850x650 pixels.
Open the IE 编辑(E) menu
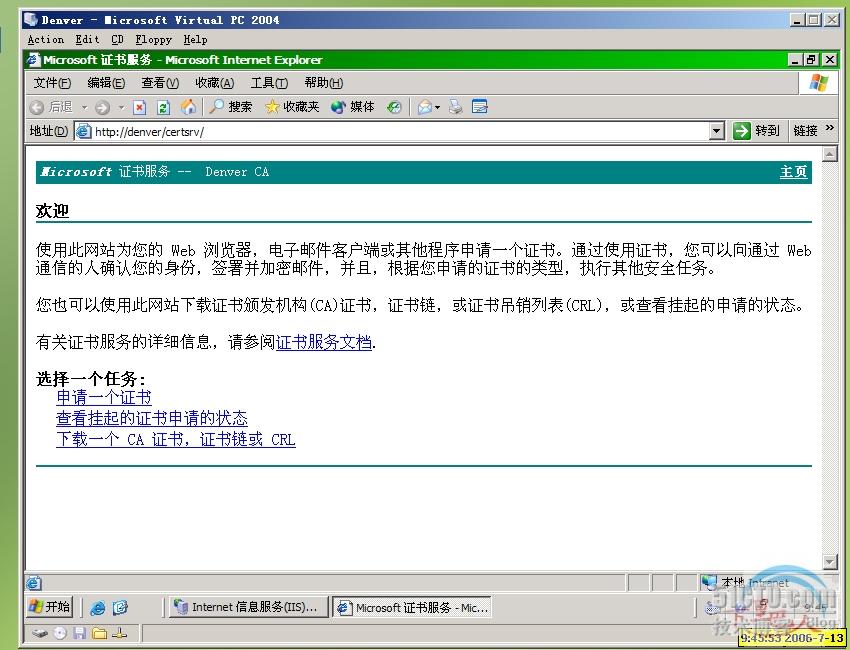[106, 83]
